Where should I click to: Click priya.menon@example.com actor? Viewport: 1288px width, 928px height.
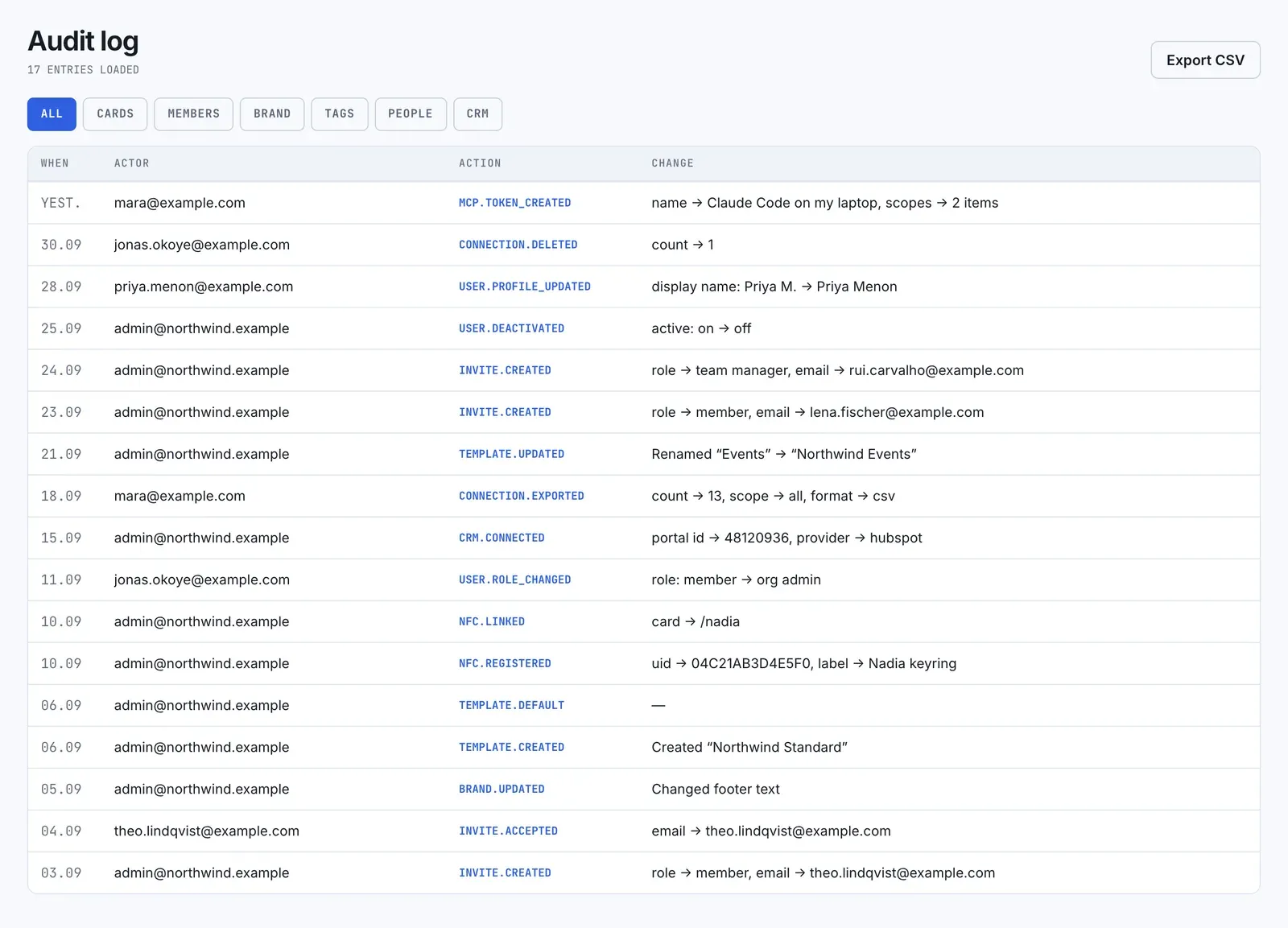(x=204, y=287)
